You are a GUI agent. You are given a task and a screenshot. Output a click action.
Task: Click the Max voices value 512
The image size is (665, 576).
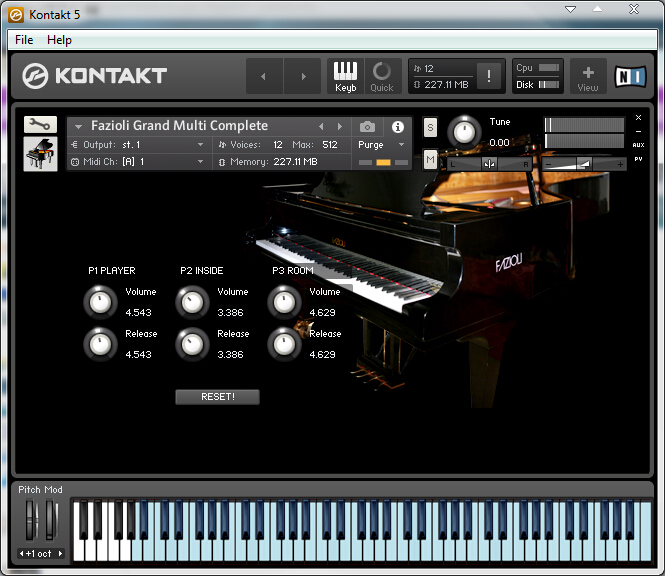tap(330, 145)
